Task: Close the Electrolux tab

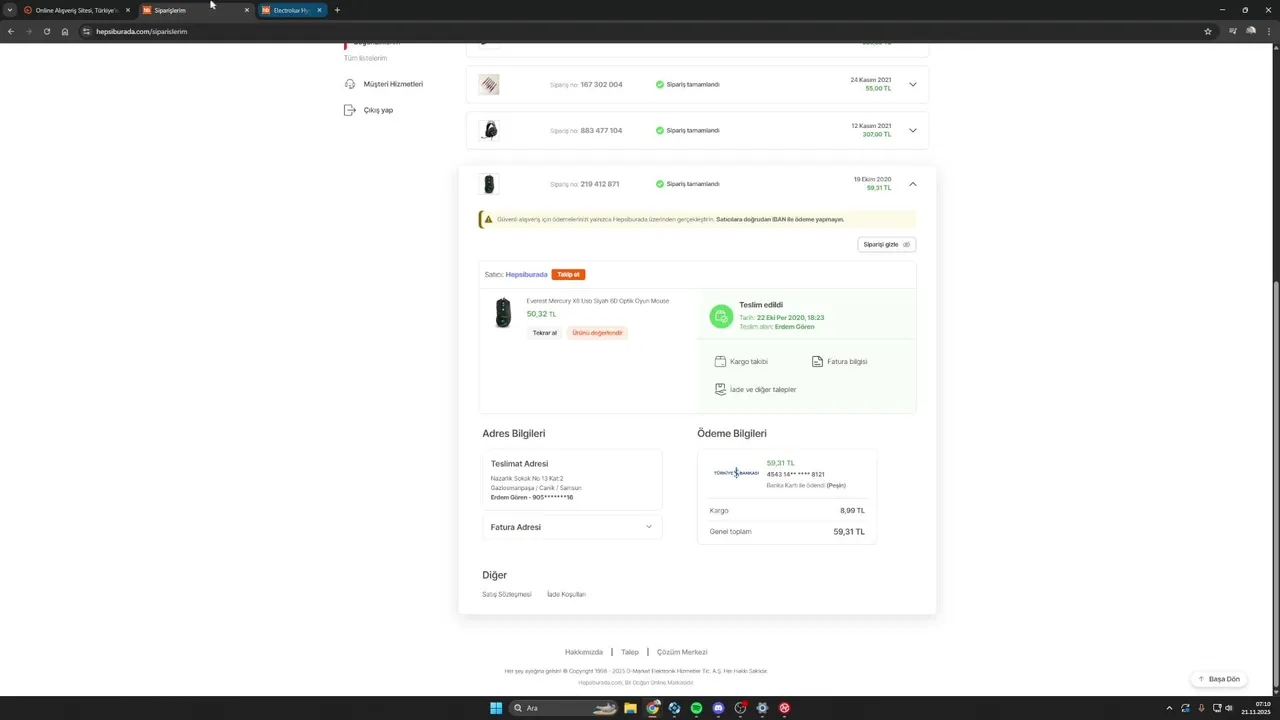Action: (x=320, y=10)
